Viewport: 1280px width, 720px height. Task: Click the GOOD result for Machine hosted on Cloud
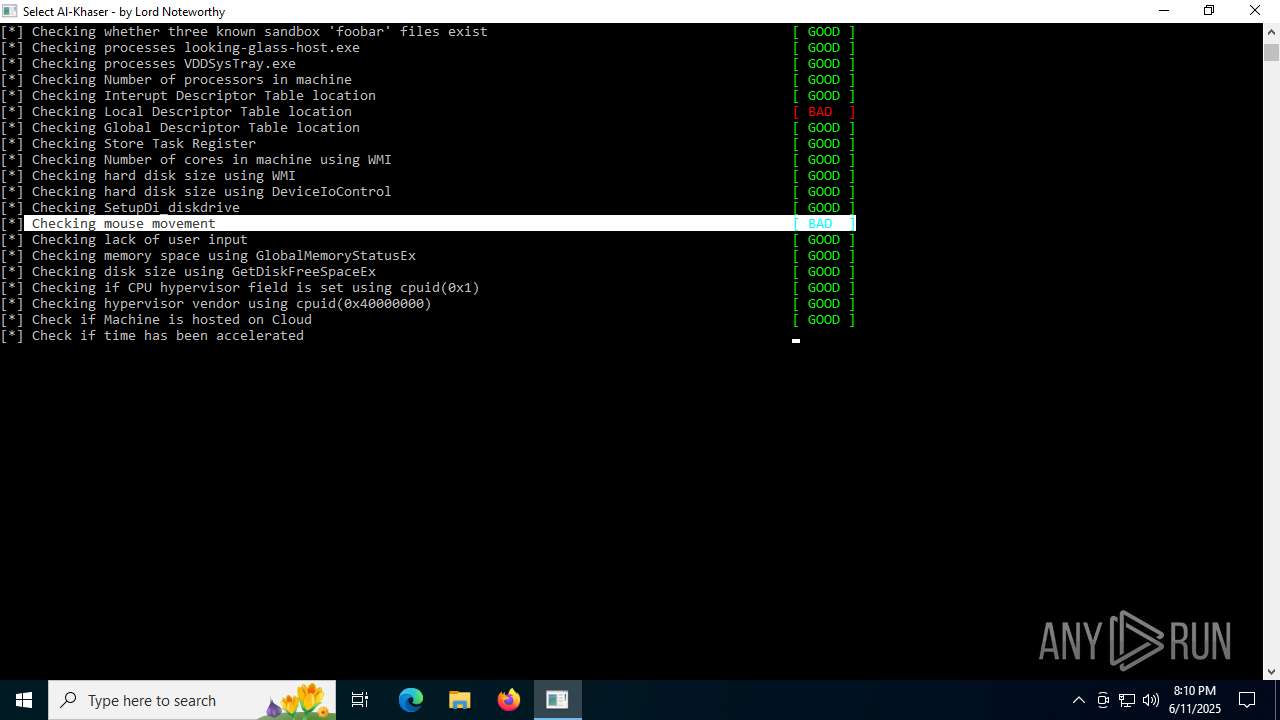tap(824, 320)
